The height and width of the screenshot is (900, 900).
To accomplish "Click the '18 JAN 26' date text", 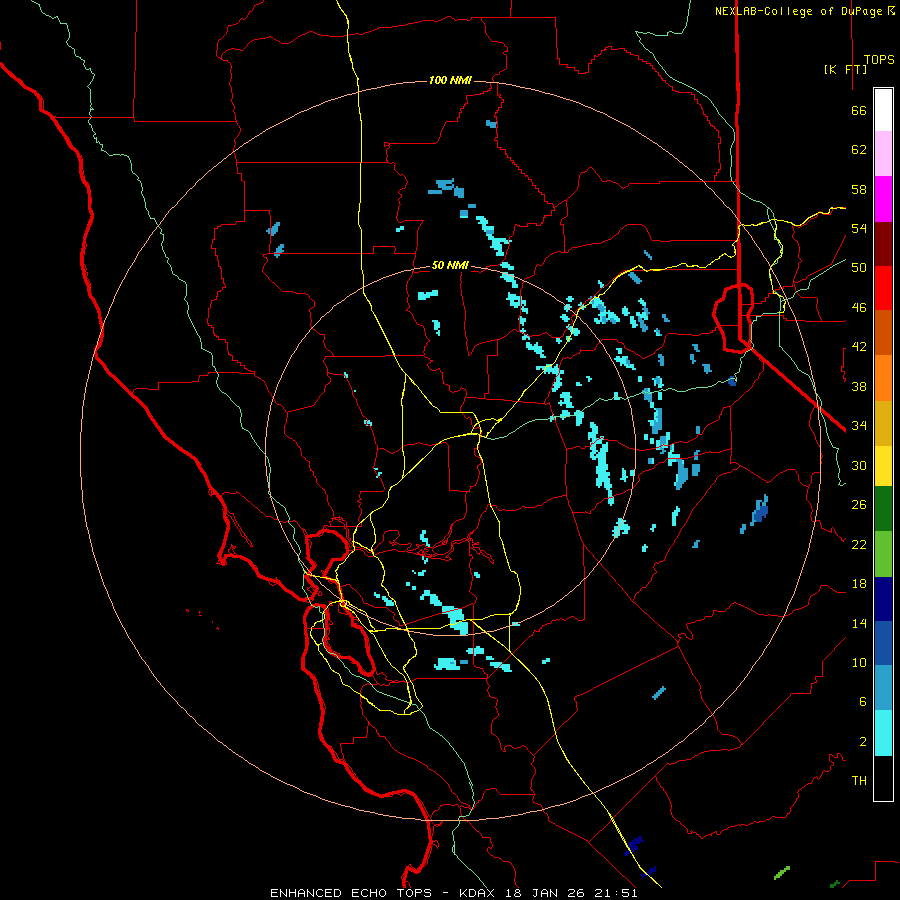I will (x=550, y=893).
